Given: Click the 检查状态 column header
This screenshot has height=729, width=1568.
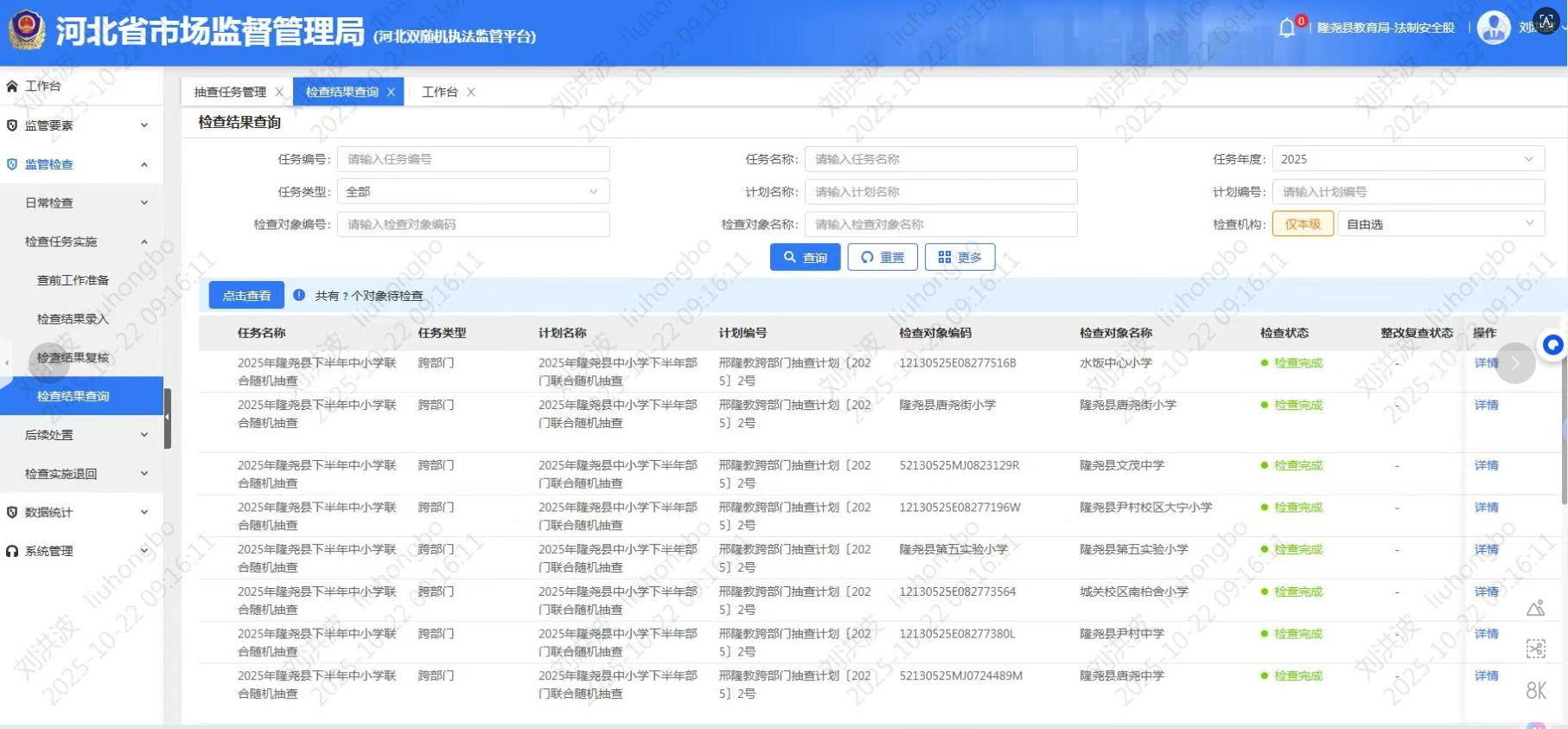Looking at the screenshot, I should click(x=1284, y=333).
